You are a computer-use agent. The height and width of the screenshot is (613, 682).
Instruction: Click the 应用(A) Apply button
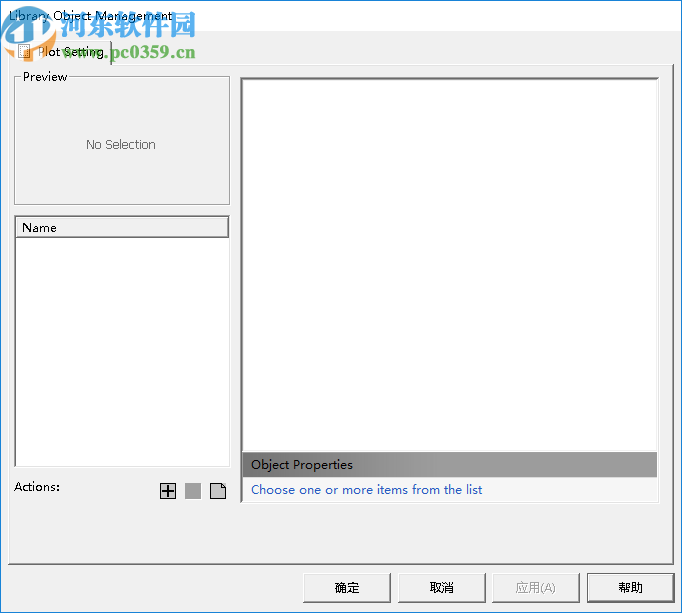[535, 588]
